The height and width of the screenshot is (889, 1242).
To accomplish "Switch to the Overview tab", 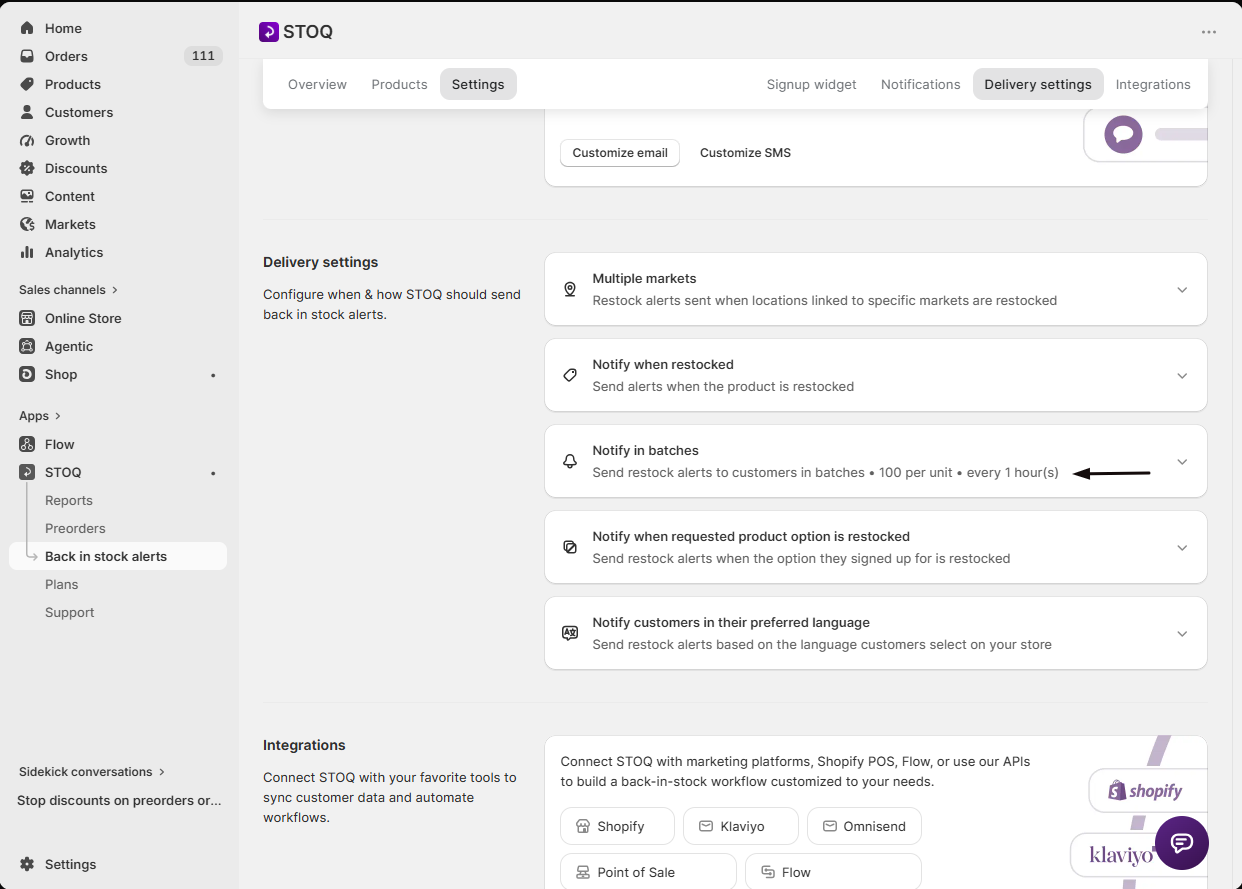I will coord(317,84).
